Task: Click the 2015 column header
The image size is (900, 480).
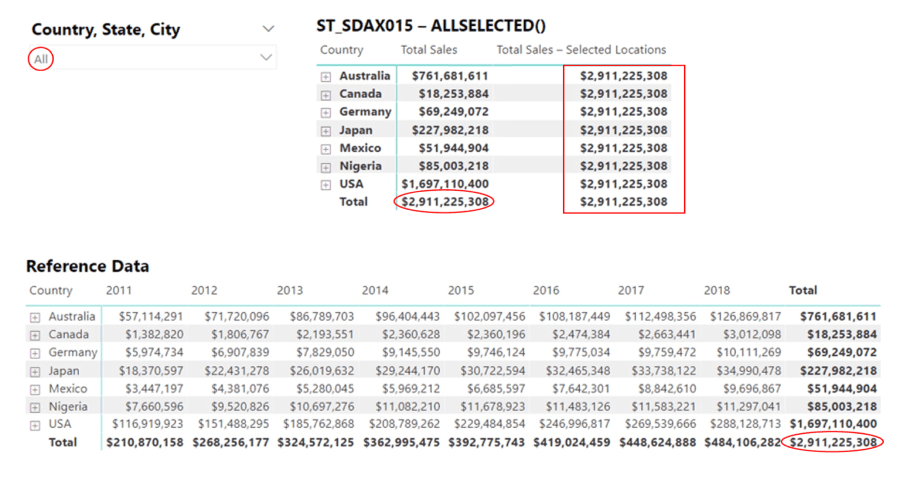Action: 461,291
